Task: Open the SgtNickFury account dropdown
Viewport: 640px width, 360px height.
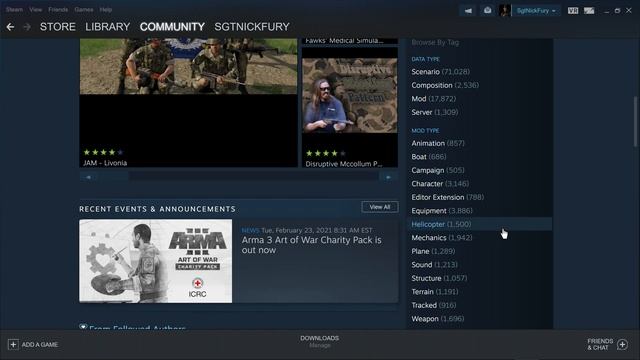Action: tap(536, 11)
